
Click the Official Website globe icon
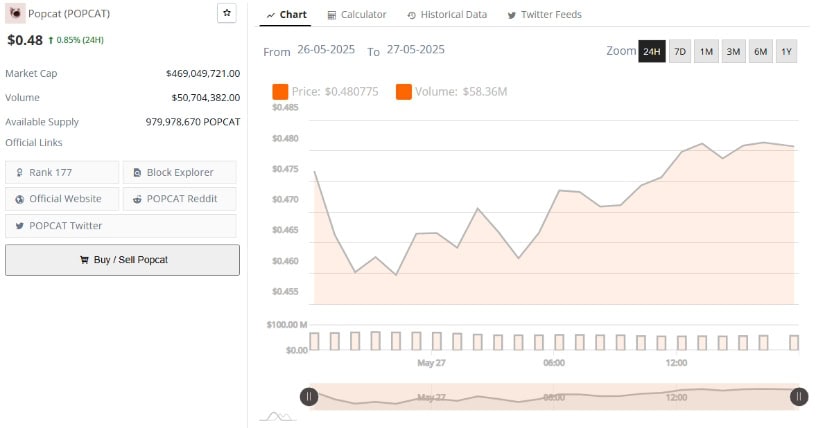click(x=19, y=200)
